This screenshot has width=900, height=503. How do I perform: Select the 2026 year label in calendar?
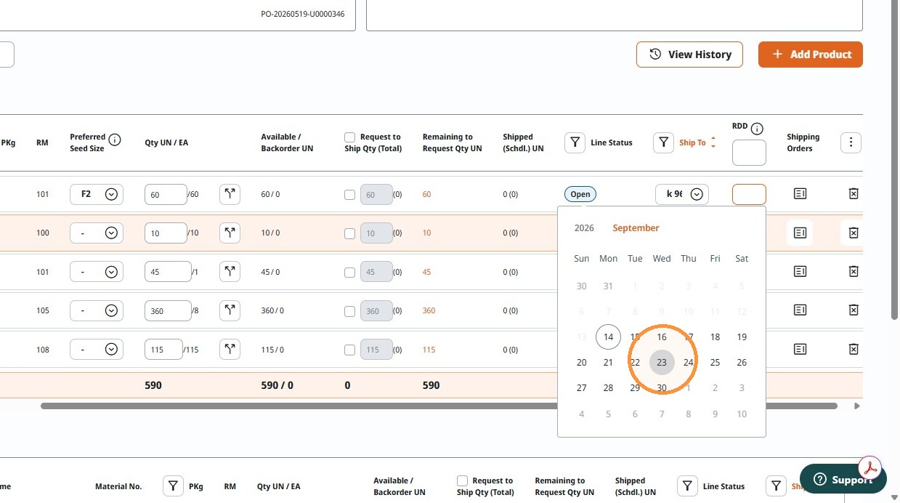(584, 228)
